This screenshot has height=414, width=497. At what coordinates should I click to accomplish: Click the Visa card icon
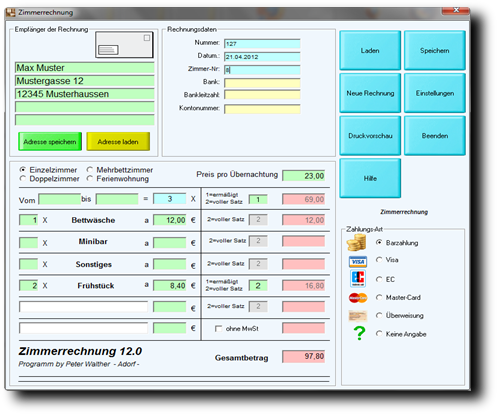(x=358, y=262)
